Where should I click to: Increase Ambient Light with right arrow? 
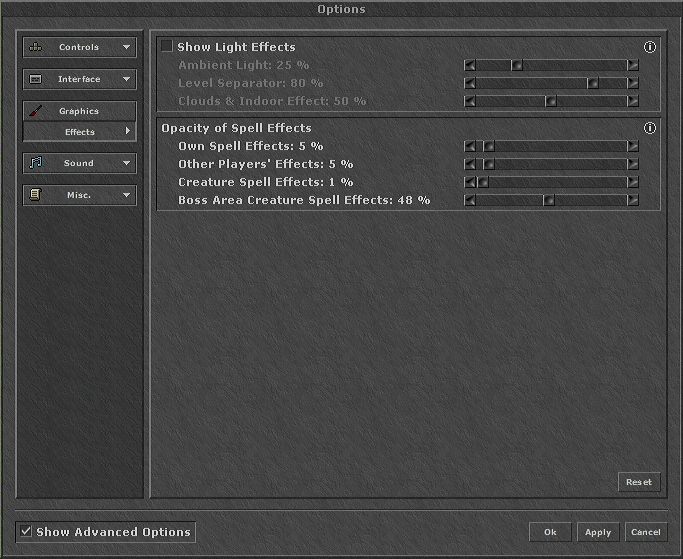633,65
